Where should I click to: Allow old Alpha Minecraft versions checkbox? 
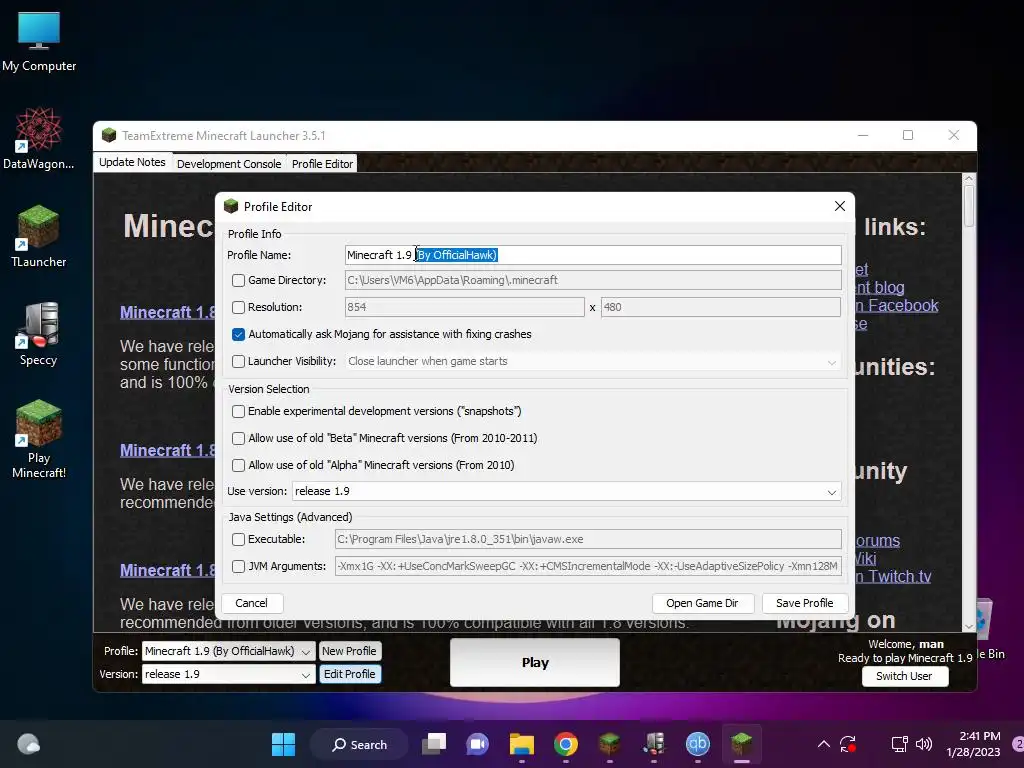coord(238,465)
